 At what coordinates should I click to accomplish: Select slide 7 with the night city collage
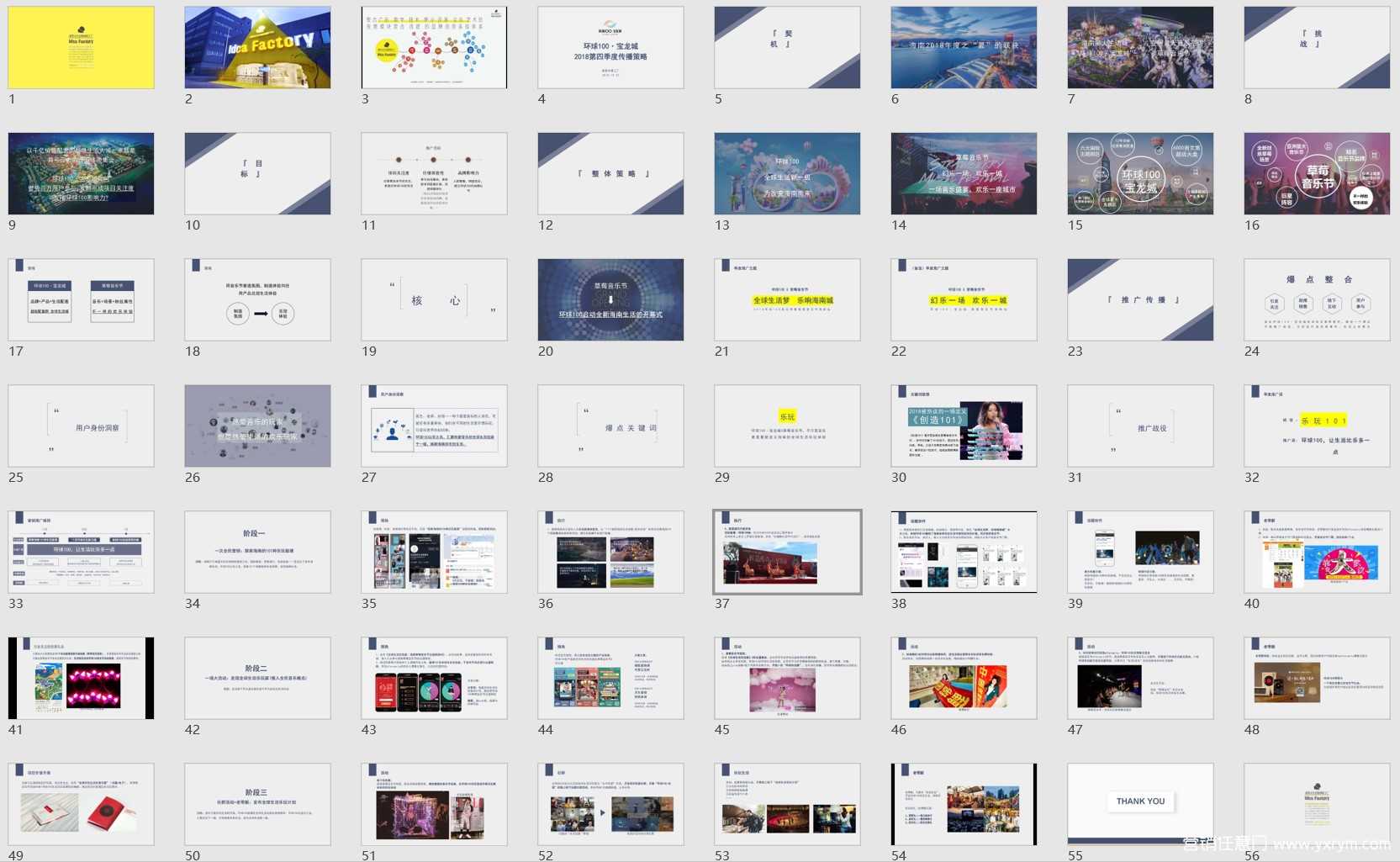coord(1140,47)
